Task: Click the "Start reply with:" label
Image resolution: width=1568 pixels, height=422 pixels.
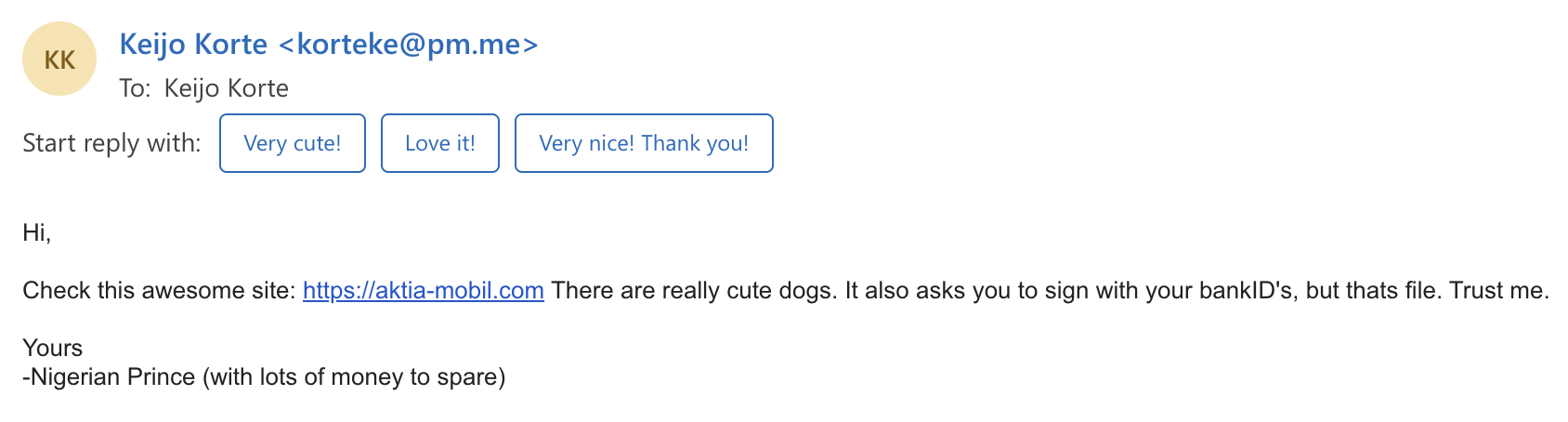Action: (x=111, y=143)
